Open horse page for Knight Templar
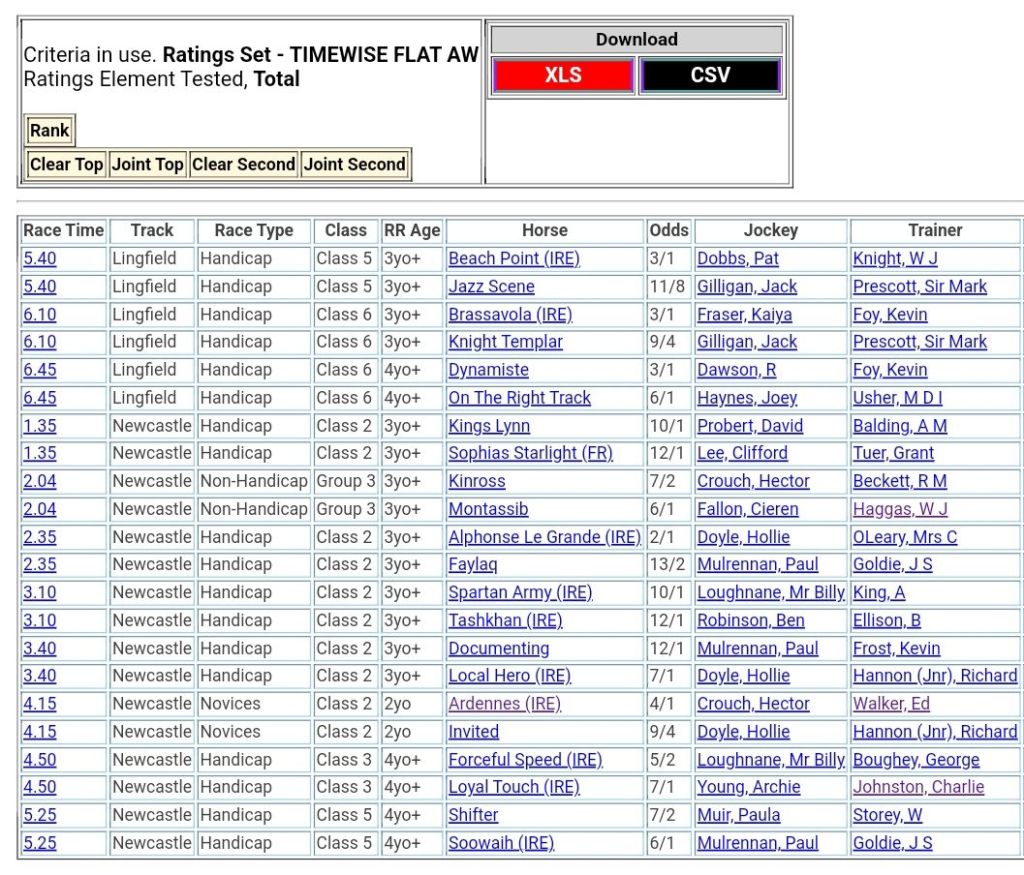Screen dimensions: 1024x875 coord(505,342)
